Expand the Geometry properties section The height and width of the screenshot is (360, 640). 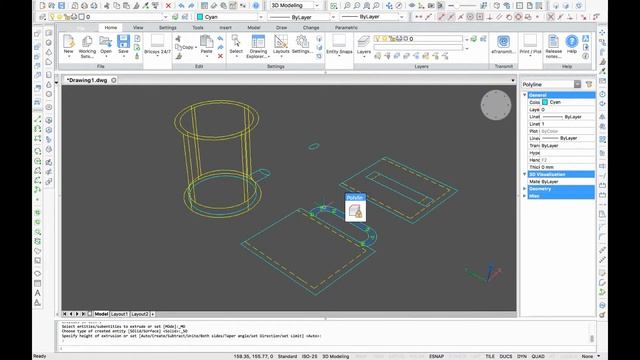[524, 189]
